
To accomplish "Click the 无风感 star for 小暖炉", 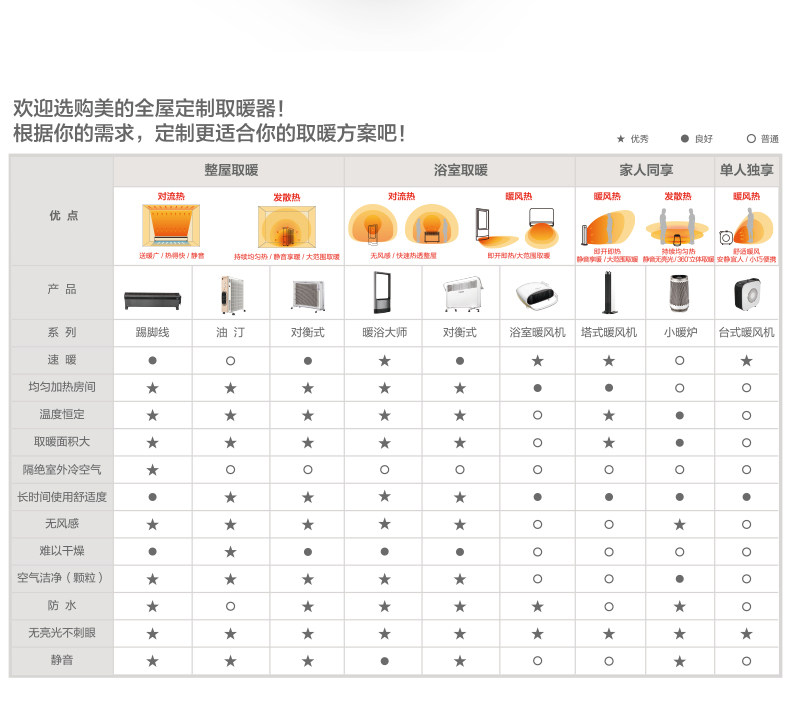I will coord(680,524).
